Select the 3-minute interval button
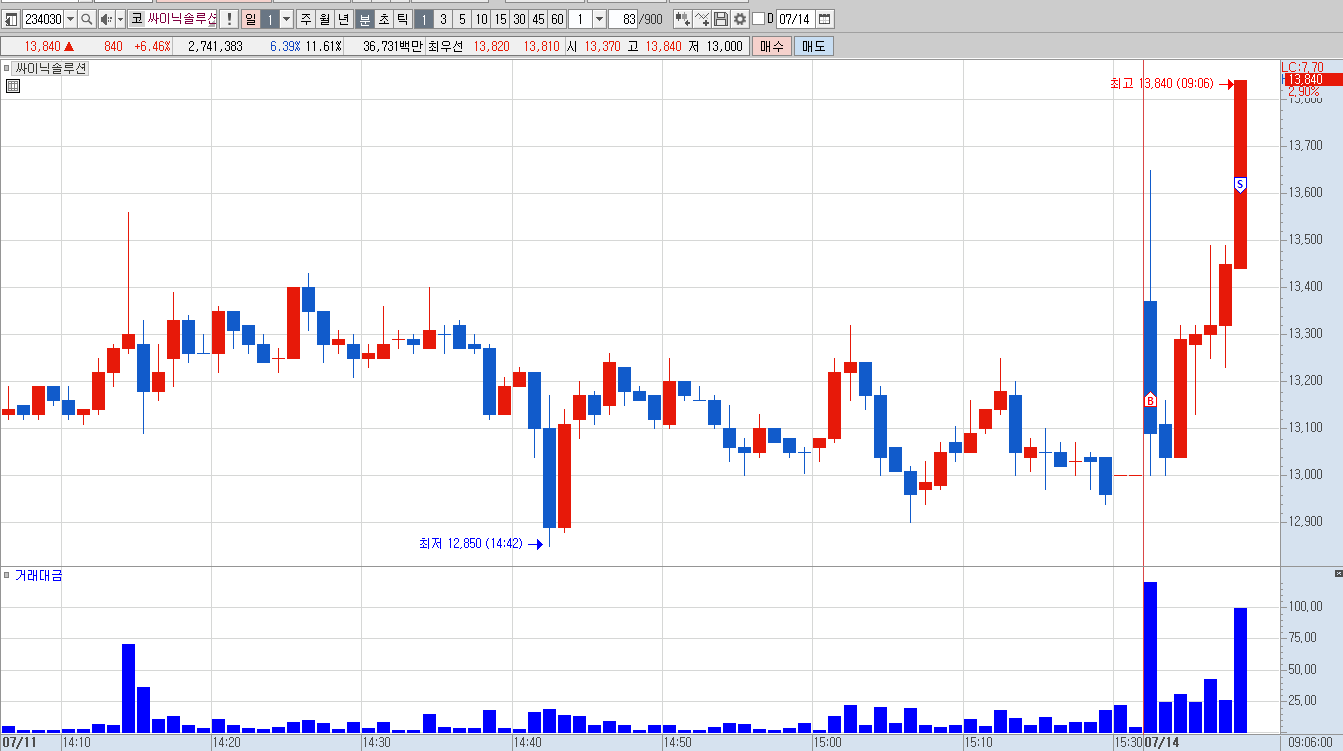The width and height of the screenshot is (1343, 751). (443, 19)
